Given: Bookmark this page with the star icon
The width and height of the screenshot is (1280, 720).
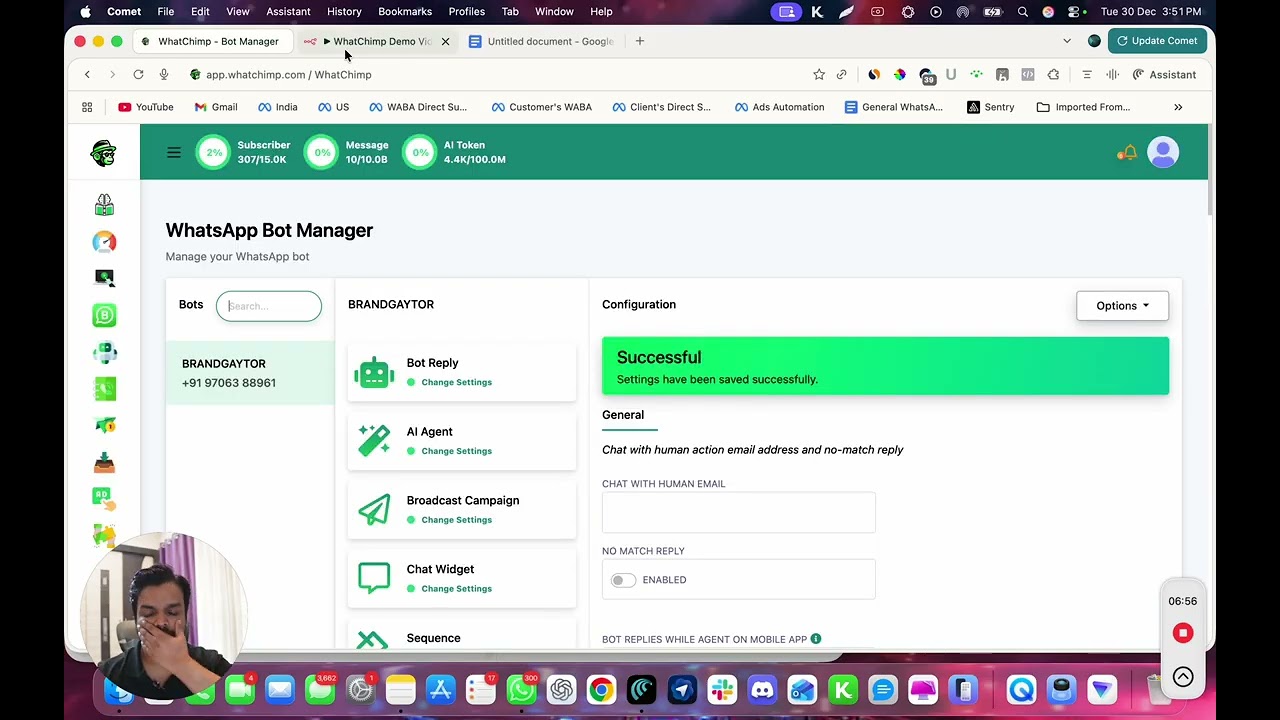Looking at the screenshot, I should pyautogui.click(x=819, y=75).
